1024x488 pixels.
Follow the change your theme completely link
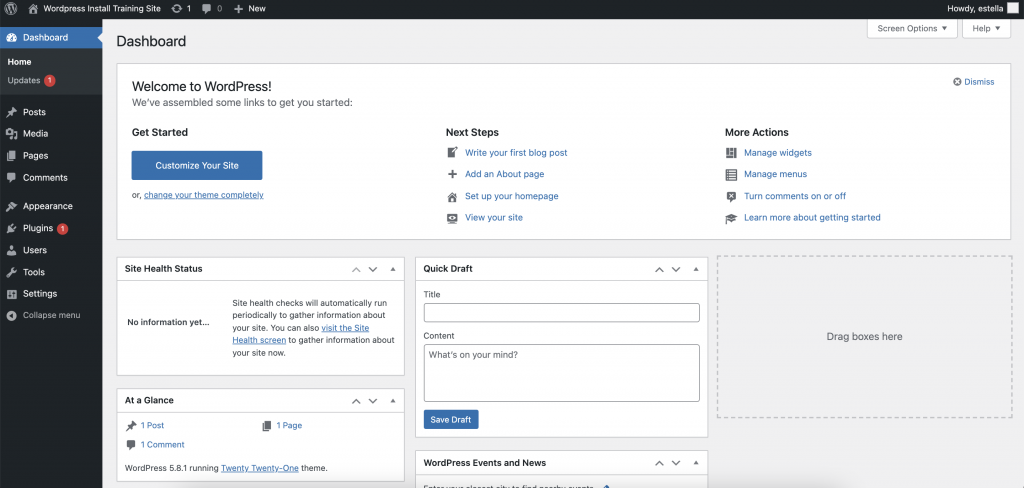click(x=204, y=195)
